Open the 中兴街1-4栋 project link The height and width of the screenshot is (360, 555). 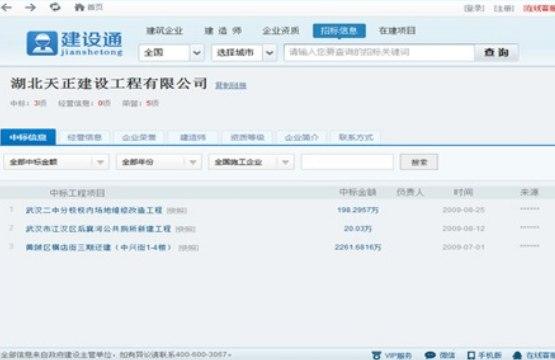point(98,247)
